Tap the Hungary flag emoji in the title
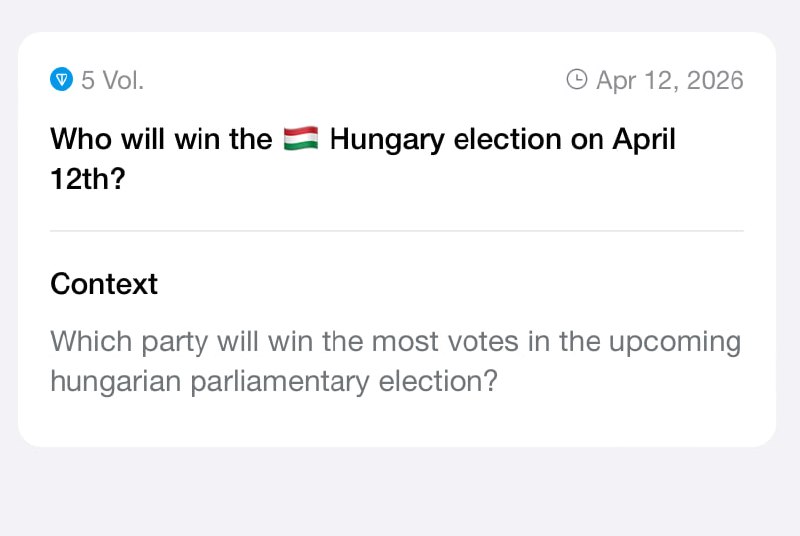Viewport: 800px width, 536px height. (x=301, y=139)
